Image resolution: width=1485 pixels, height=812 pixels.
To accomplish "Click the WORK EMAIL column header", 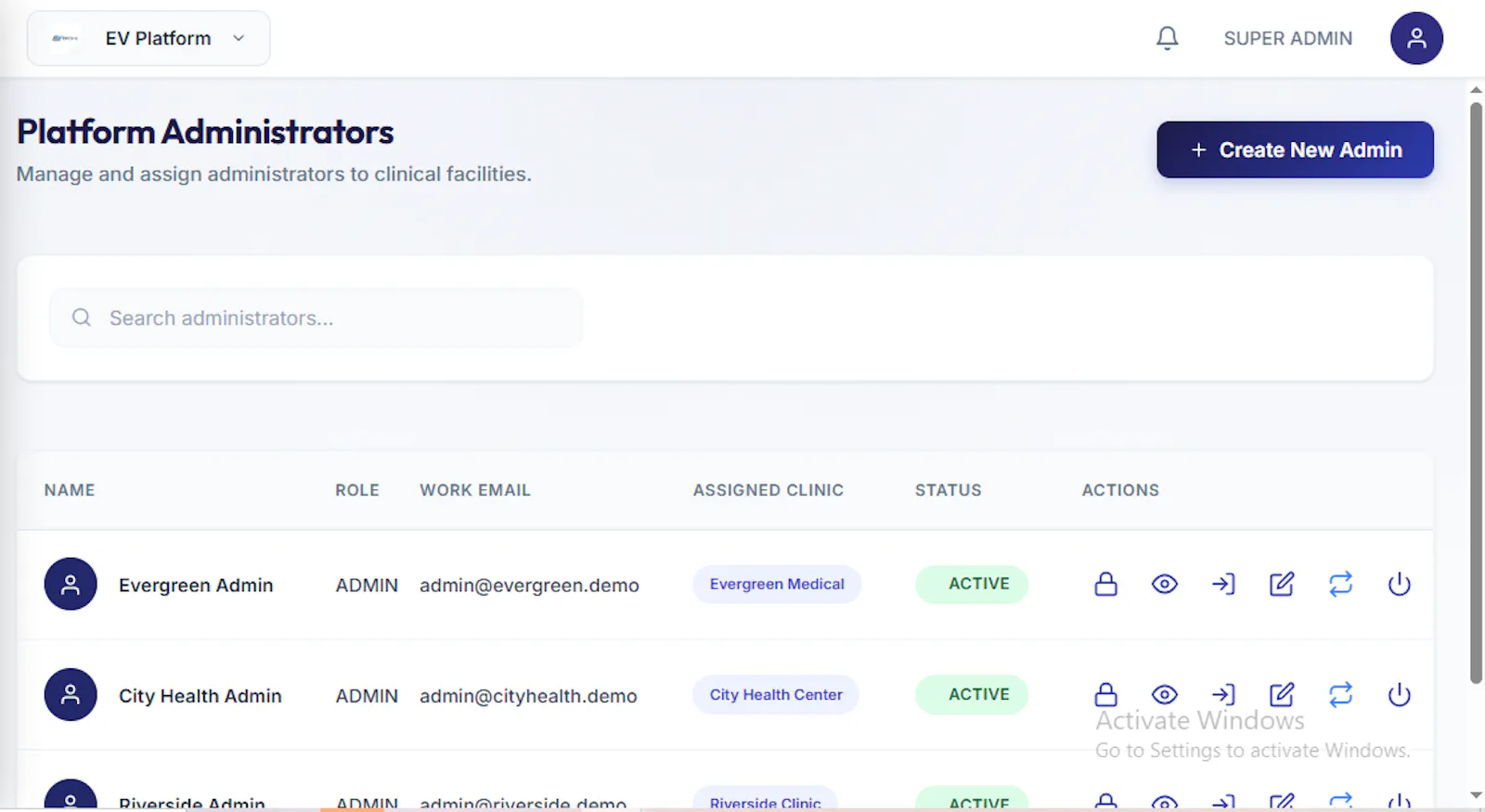I will (475, 490).
